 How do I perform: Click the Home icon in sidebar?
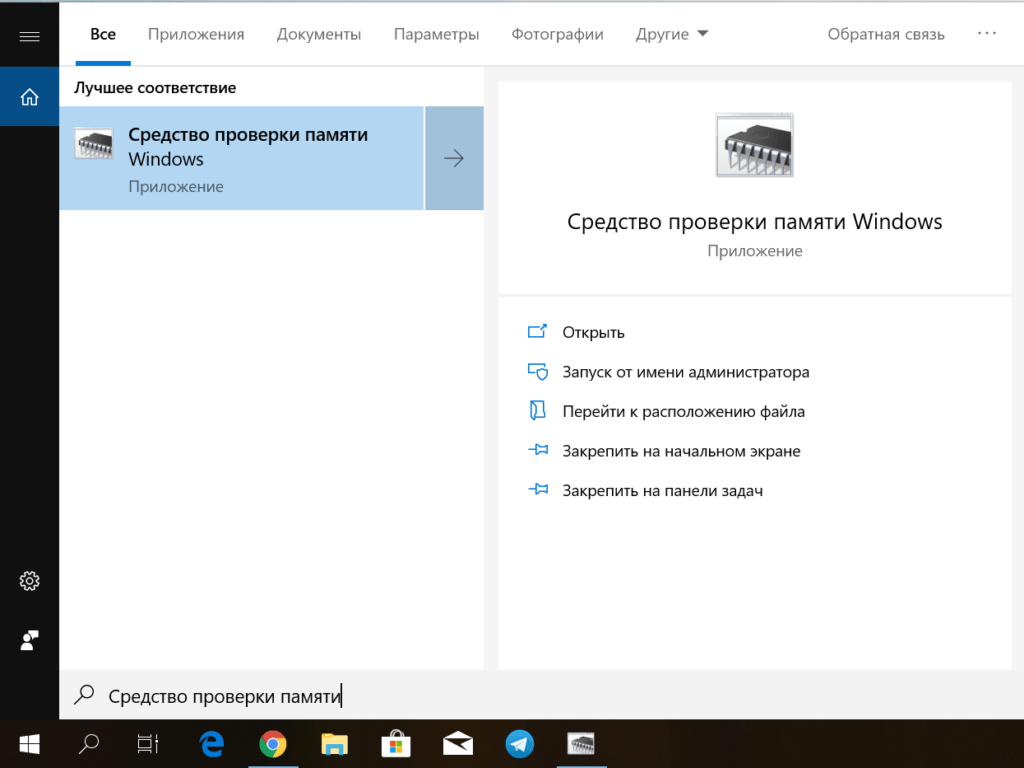[x=29, y=97]
